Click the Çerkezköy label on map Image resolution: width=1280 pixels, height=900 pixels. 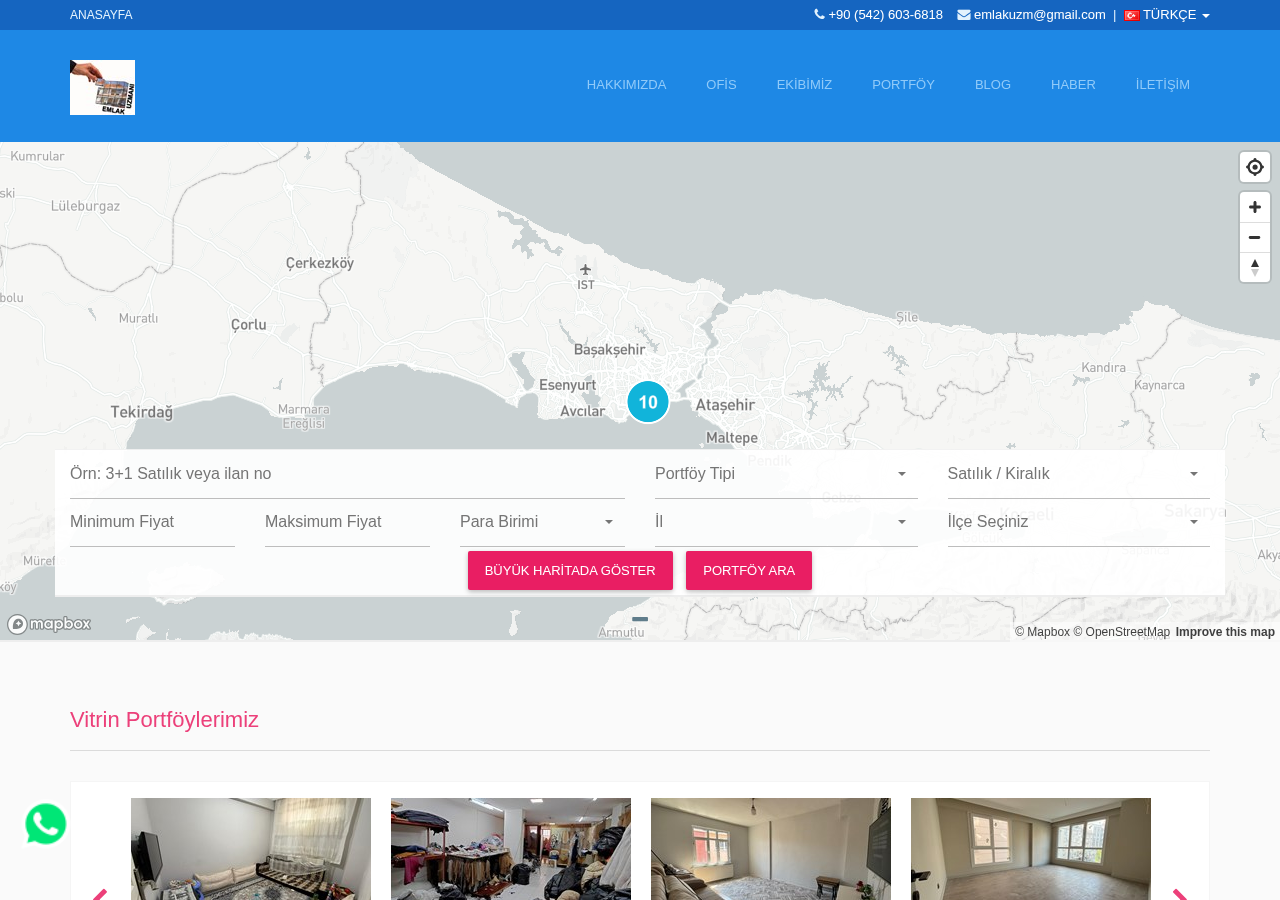[320, 263]
